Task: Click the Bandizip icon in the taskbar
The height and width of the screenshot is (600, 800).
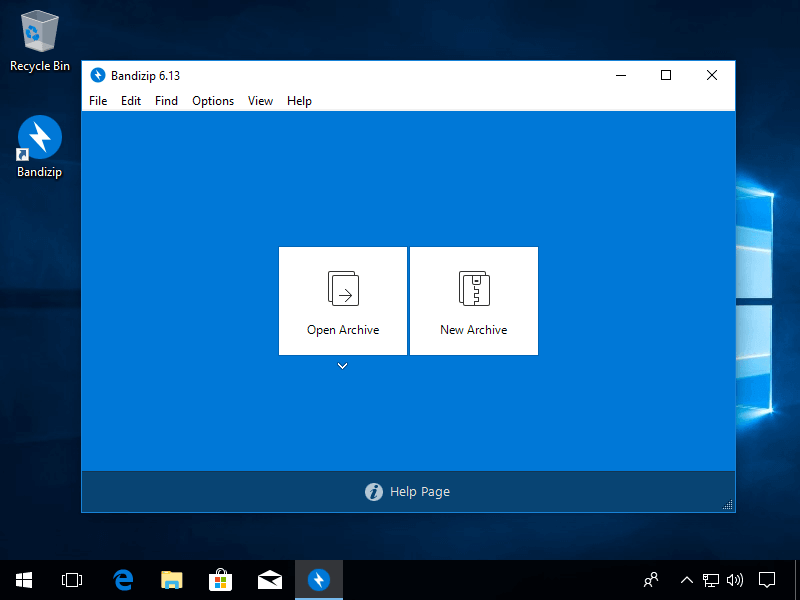Action: pyautogui.click(x=318, y=580)
